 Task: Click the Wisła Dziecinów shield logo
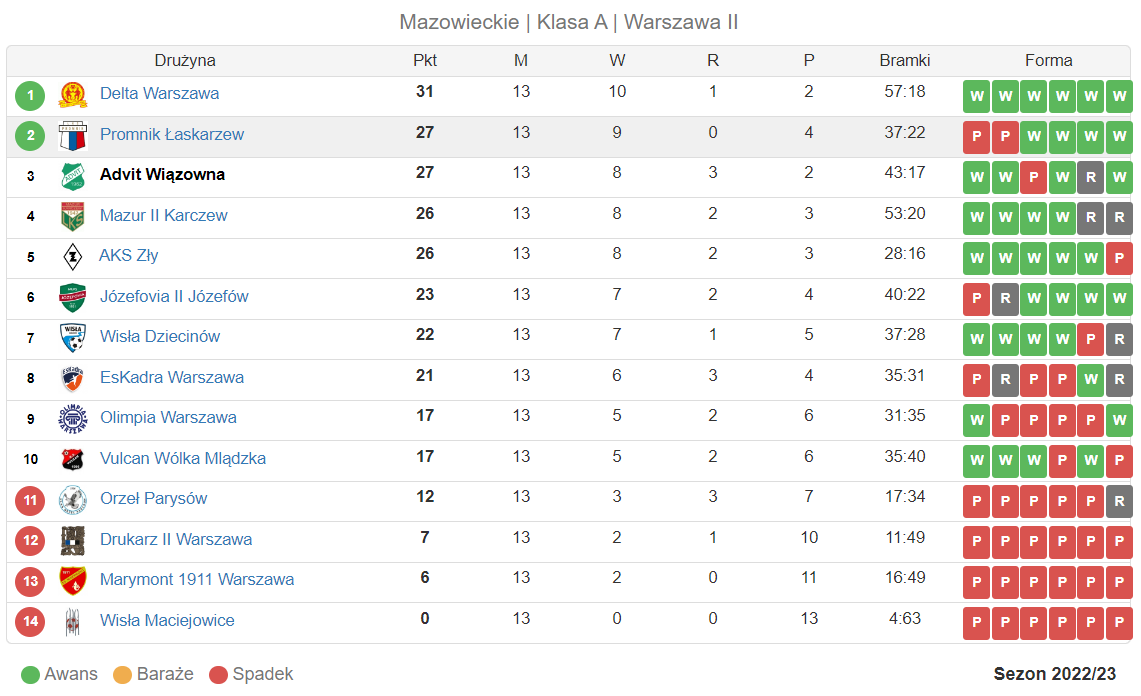(73, 338)
